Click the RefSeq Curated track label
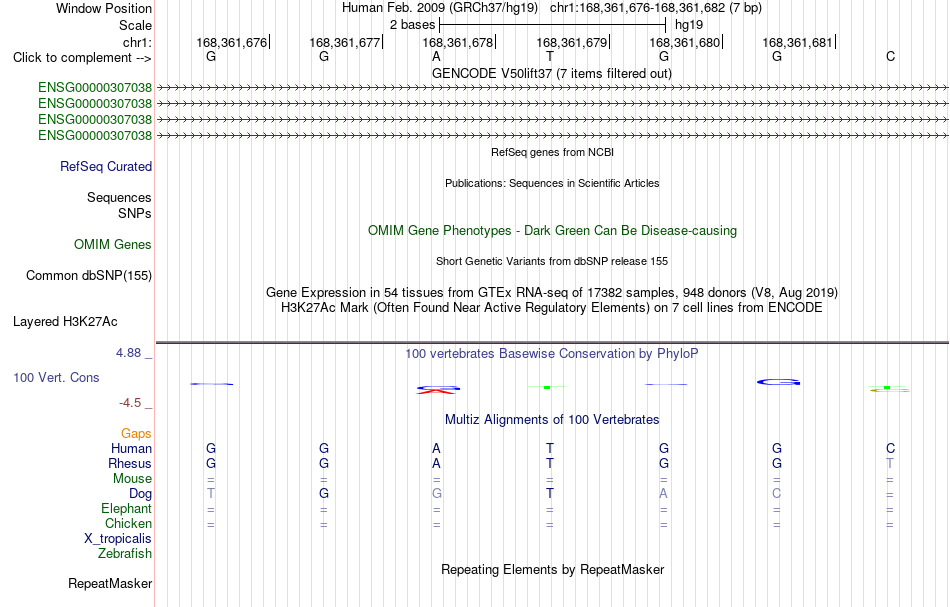This screenshot has height=607, width=950. click(x=106, y=167)
